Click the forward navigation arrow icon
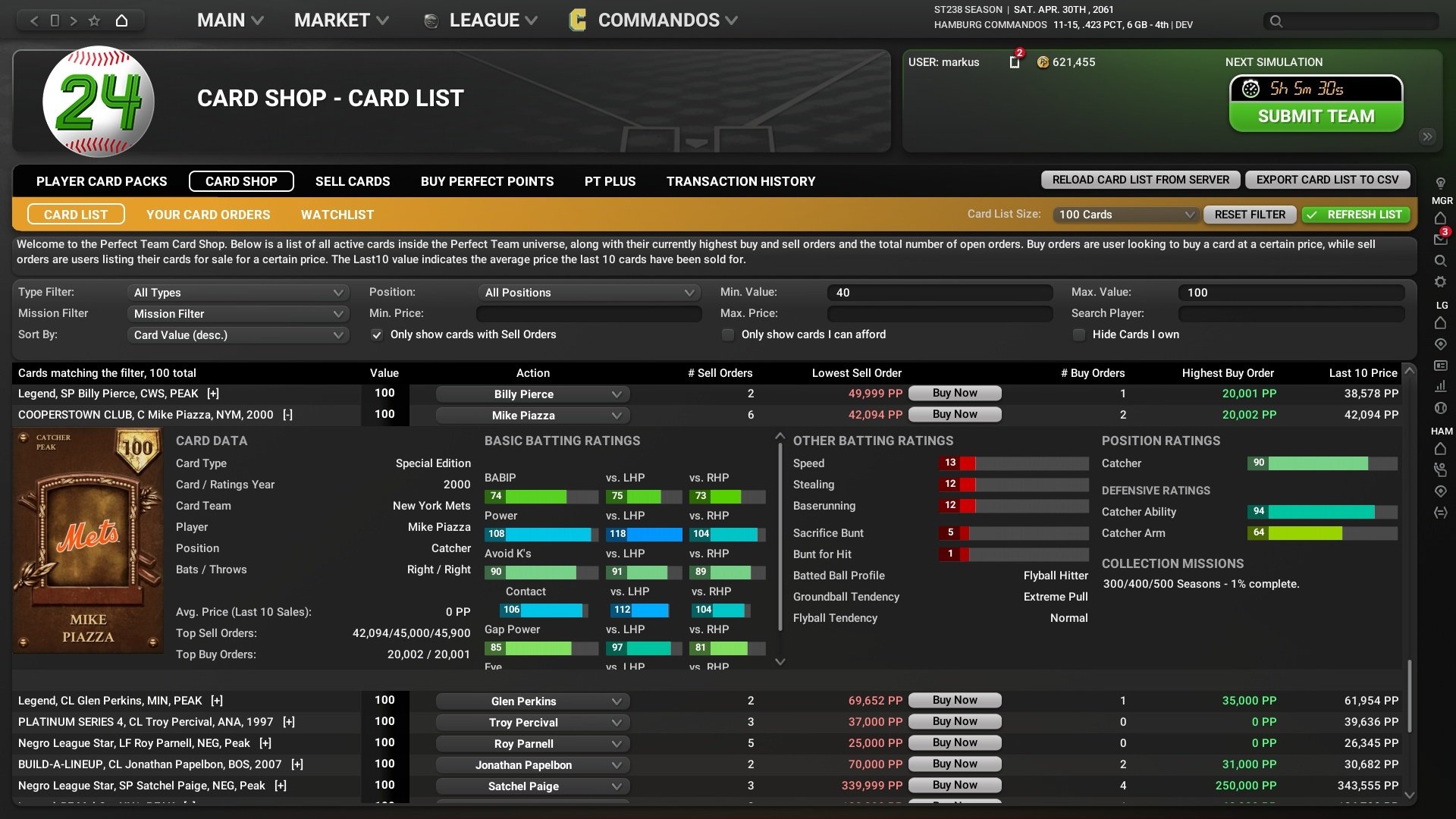The height and width of the screenshot is (819, 1456). (x=76, y=18)
